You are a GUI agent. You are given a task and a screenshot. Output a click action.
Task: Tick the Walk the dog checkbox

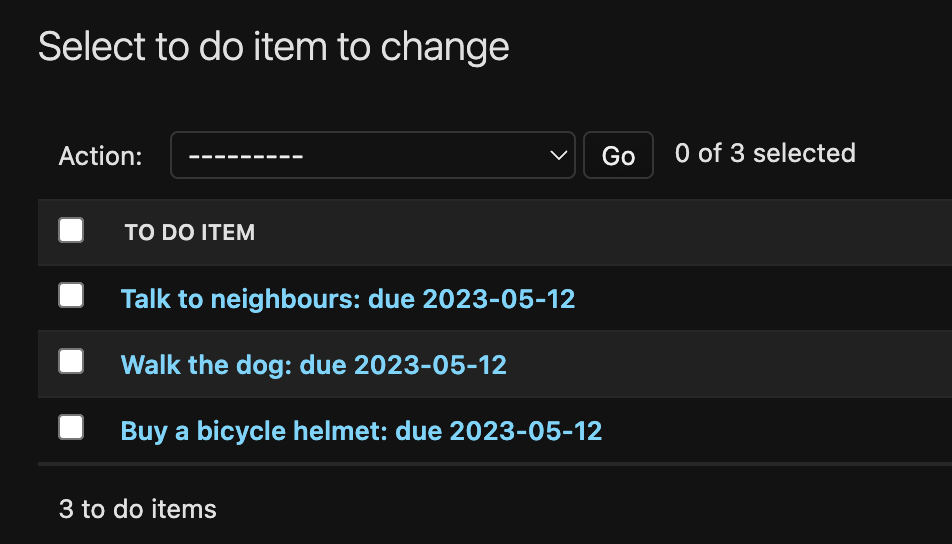71,361
